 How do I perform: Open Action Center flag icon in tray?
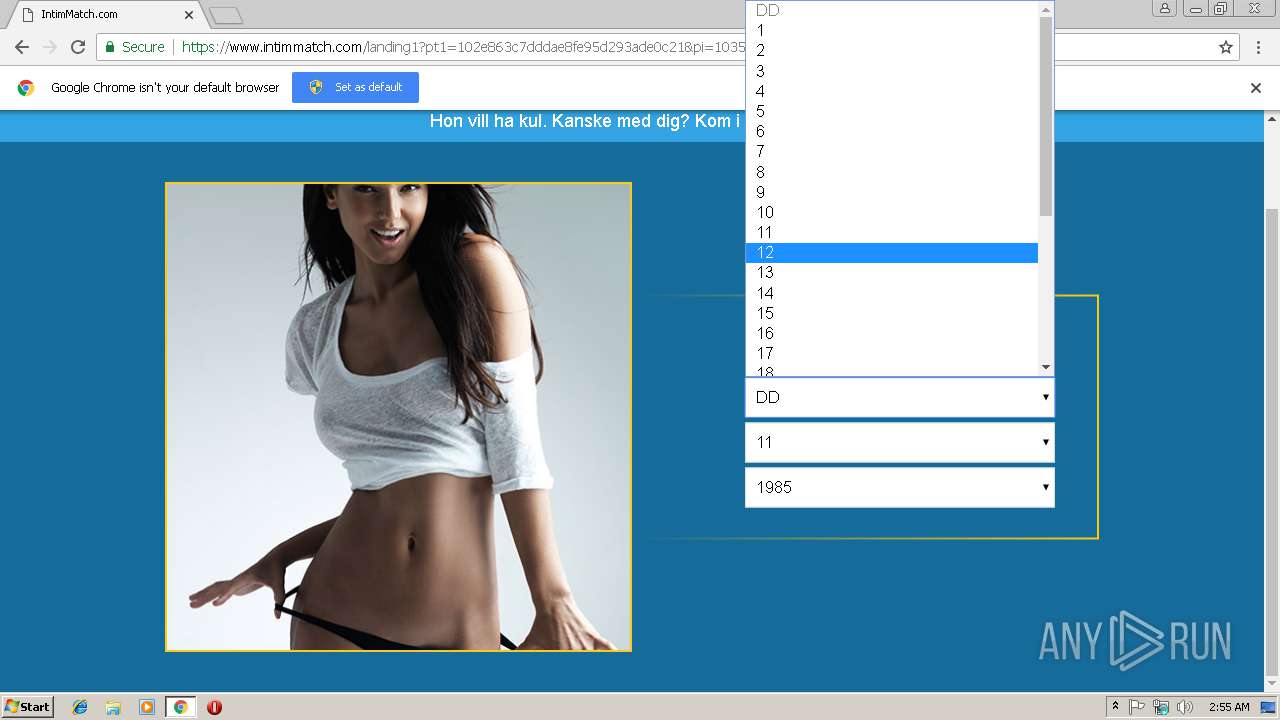[1137, 707]
